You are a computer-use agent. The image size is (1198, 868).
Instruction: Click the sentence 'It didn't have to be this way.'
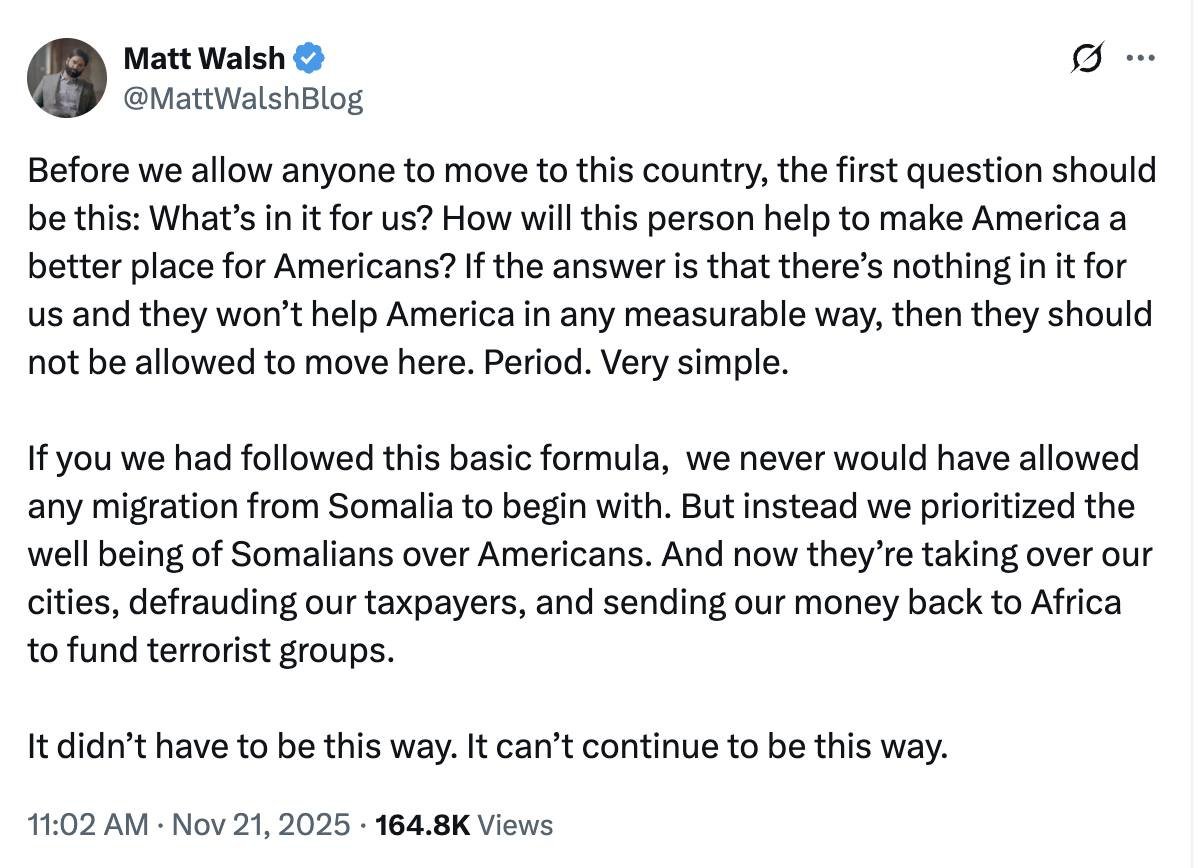point(242,747)
